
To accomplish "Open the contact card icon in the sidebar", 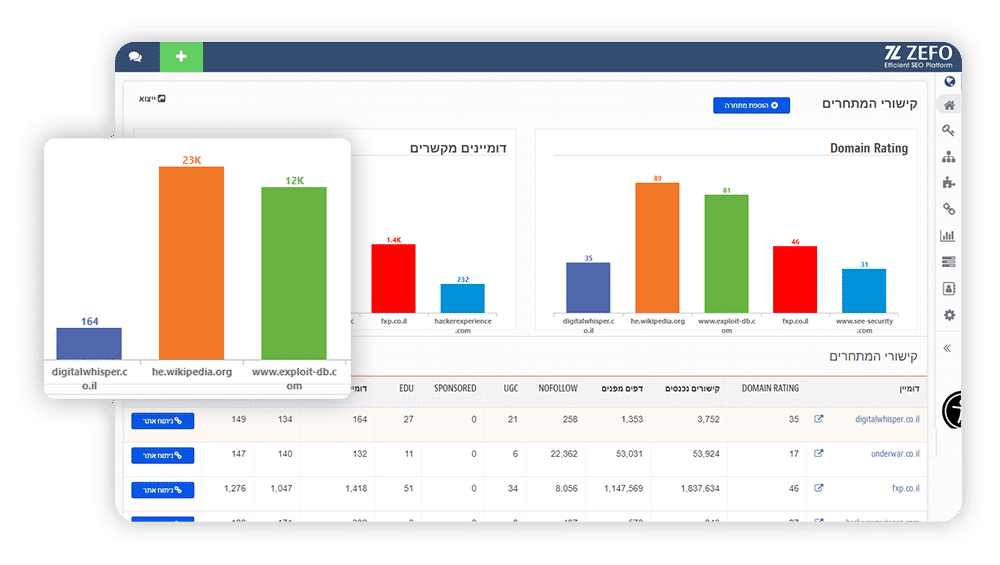I will pyautogui.click(x=948, y=289).
